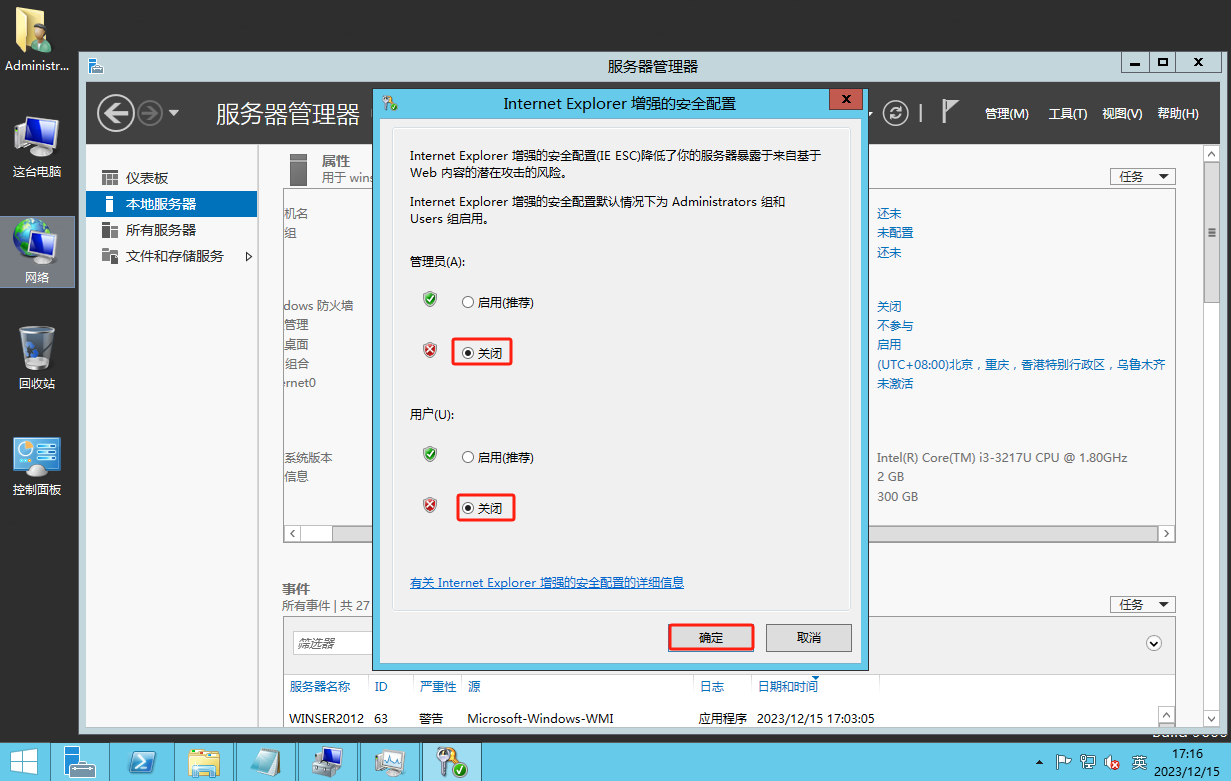
Task: Click the IE ESC dialog taskbar icon
Action: click(451, 762)
